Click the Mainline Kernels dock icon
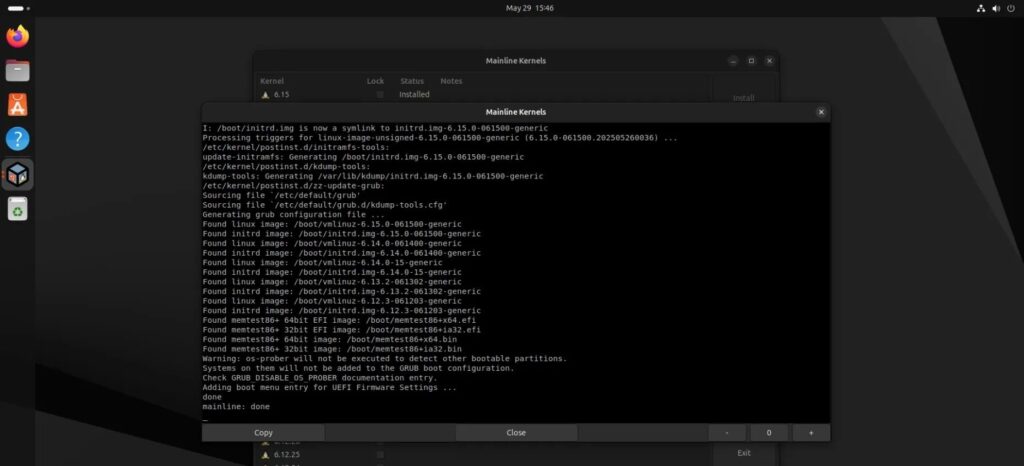The image size is (1024, 466). click(17, 174)
